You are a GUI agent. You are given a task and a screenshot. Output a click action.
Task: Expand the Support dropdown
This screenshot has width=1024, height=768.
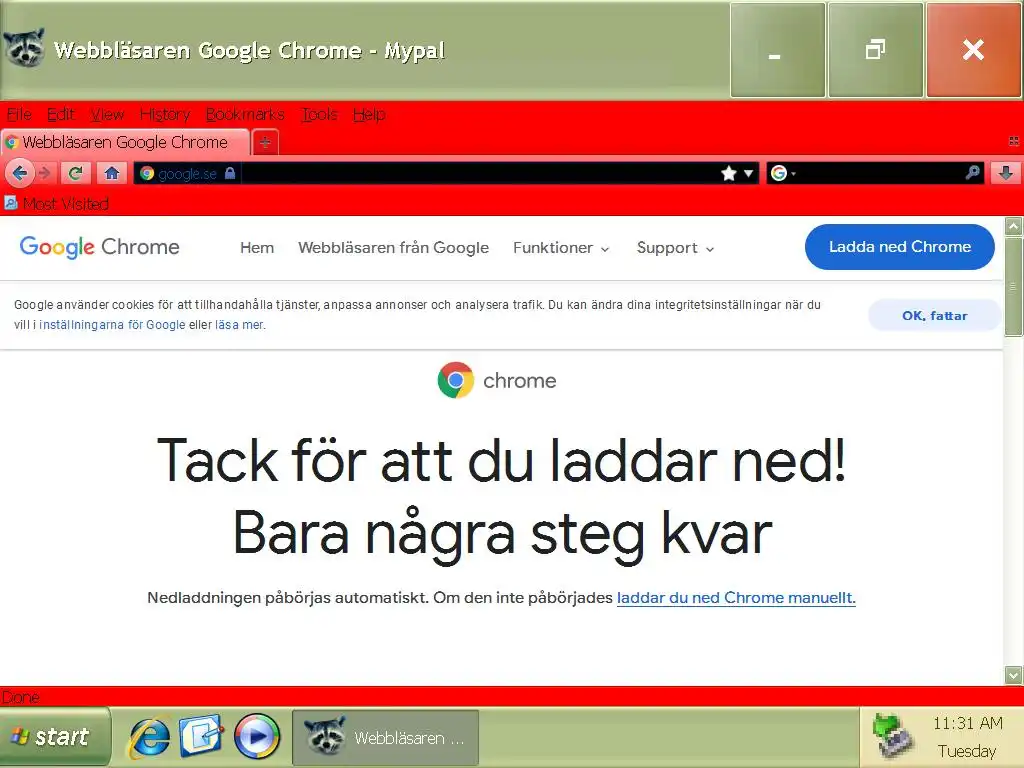[x=675, y=248]
